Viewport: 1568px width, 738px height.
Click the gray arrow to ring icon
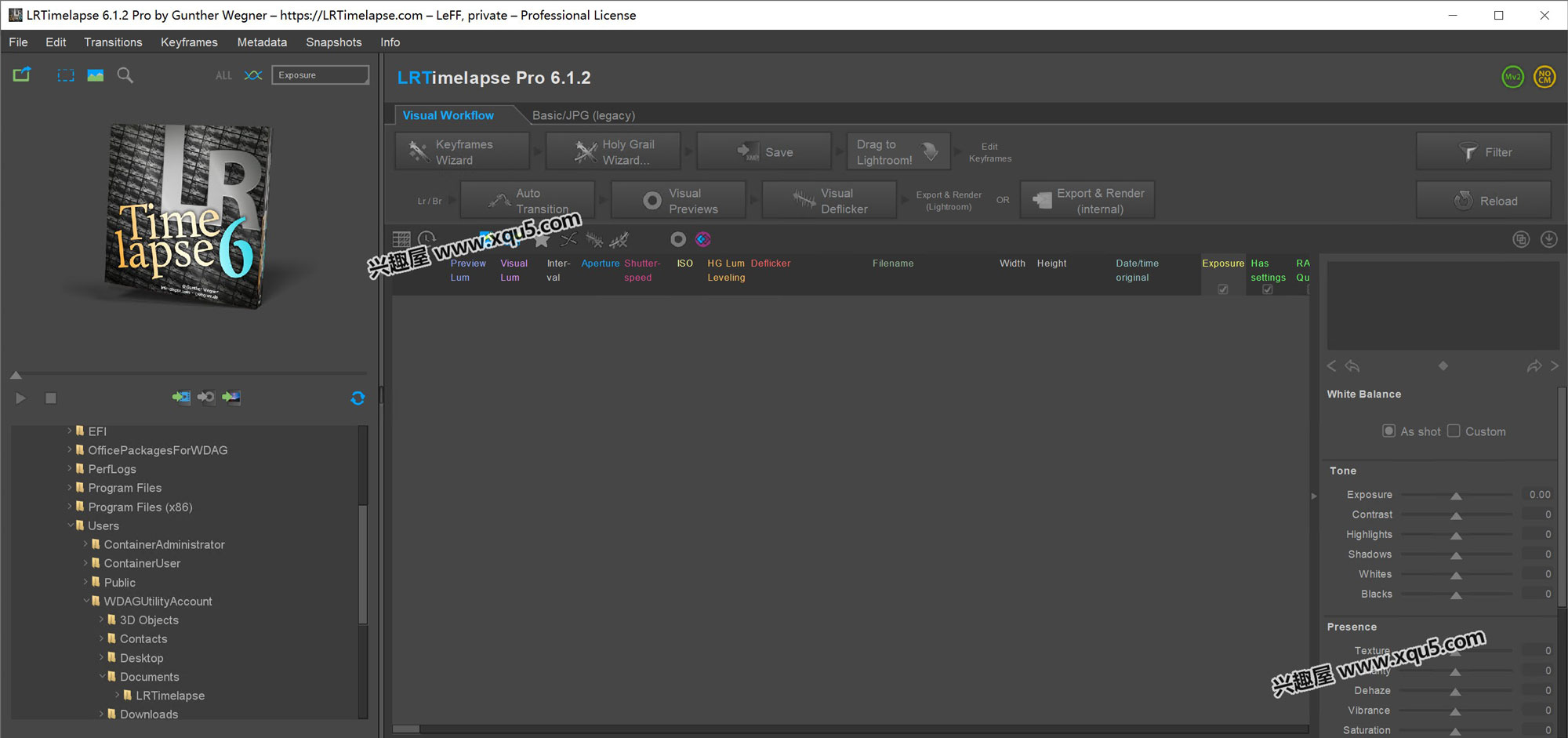click(x=206, y=398)
